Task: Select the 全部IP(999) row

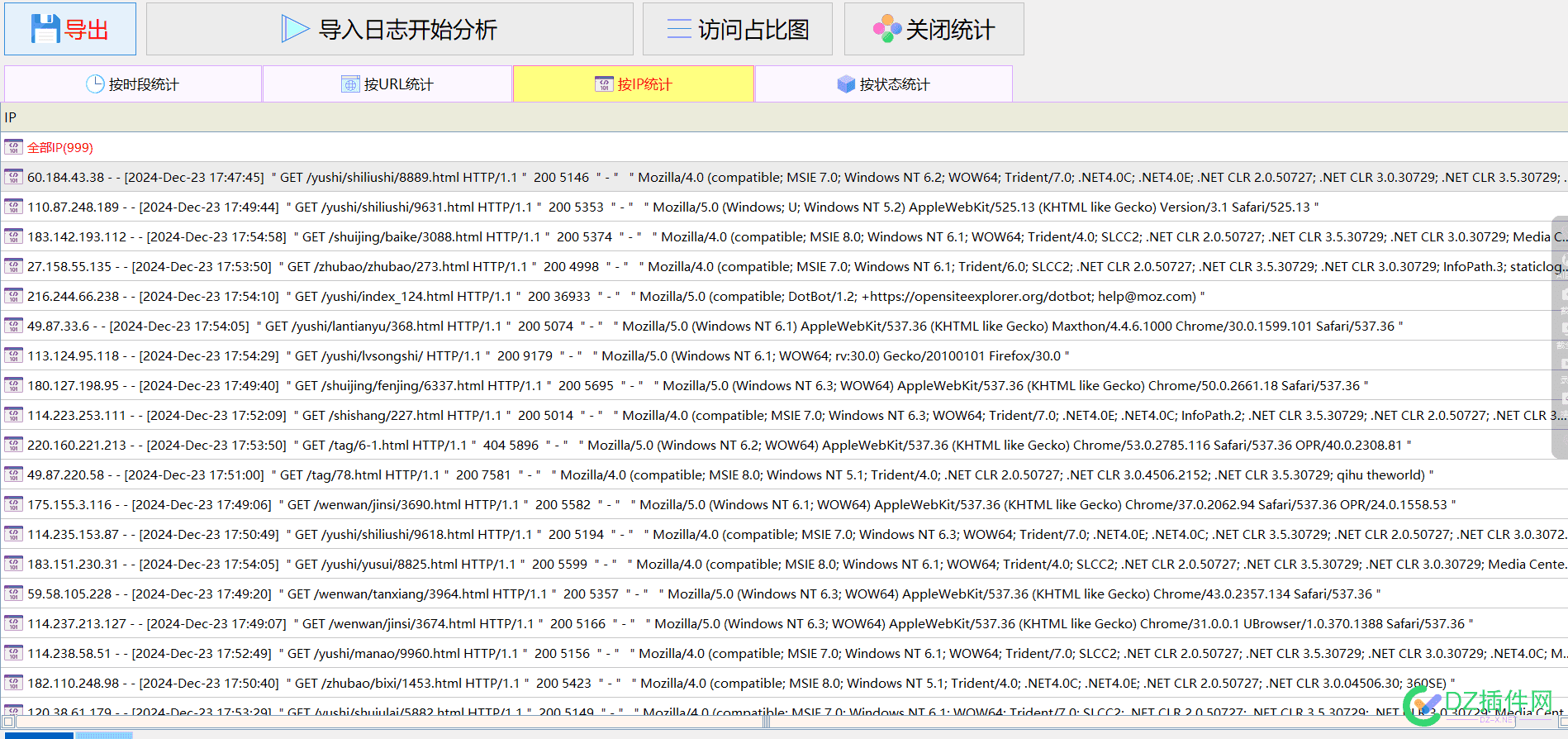Action: pos(784,147)
